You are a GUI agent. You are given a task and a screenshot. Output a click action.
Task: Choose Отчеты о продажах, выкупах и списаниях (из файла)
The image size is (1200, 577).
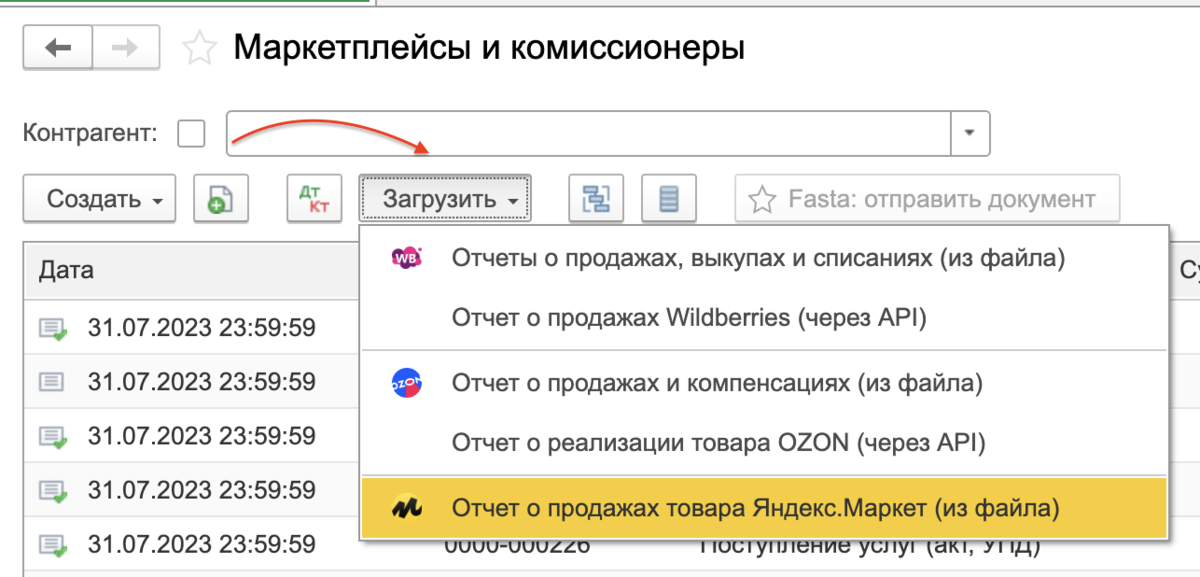(764, 258)
